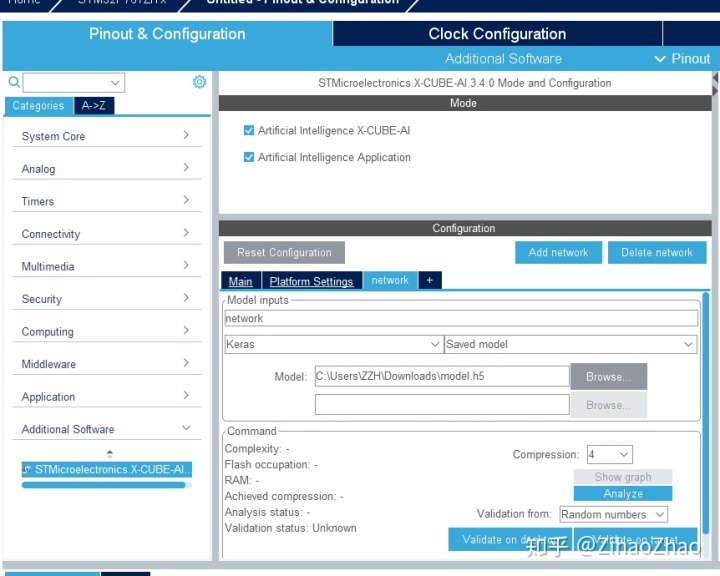Click 'Analysis status: -' text

267,512
